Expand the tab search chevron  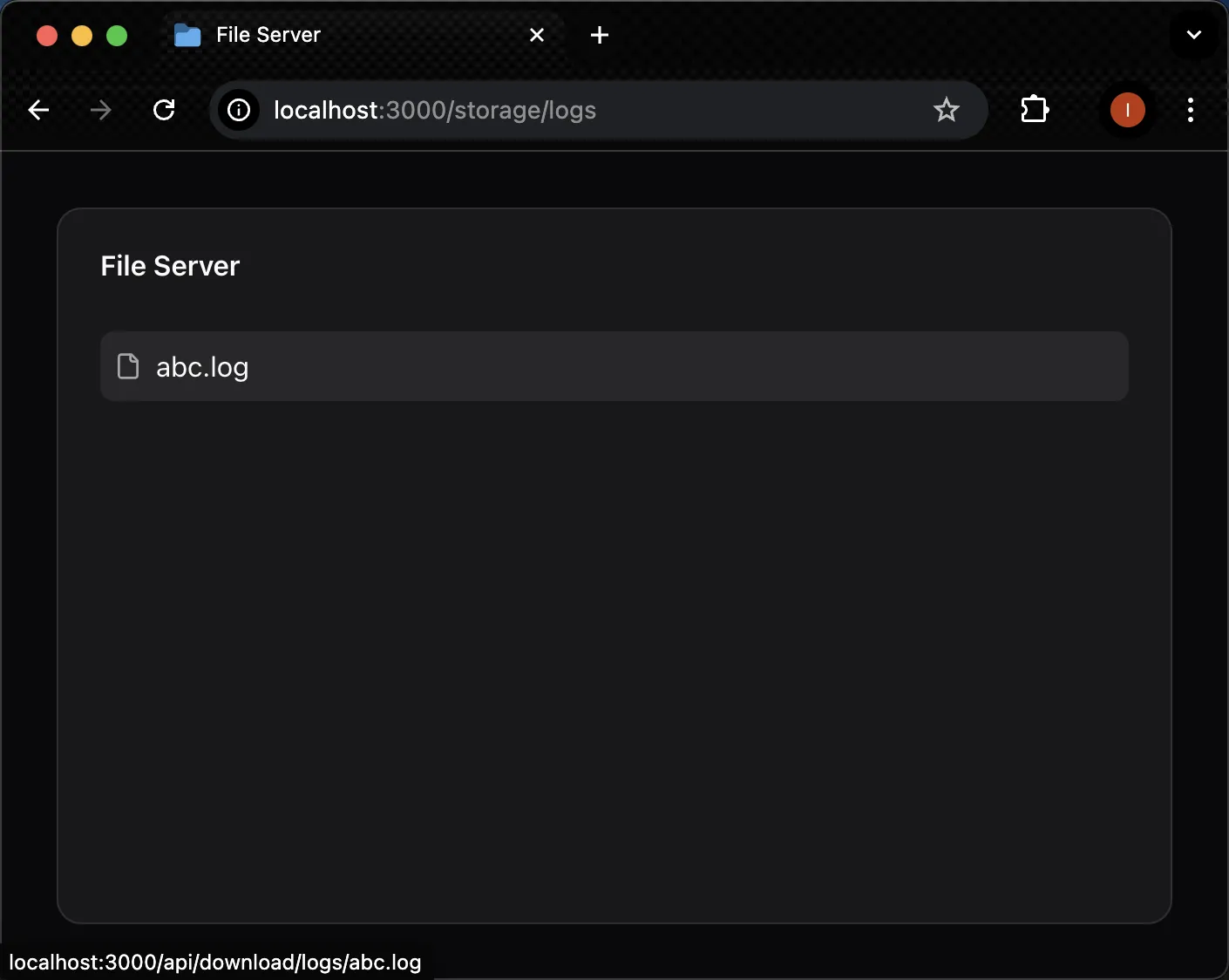pyautogui.click(x=1193, y=35)
